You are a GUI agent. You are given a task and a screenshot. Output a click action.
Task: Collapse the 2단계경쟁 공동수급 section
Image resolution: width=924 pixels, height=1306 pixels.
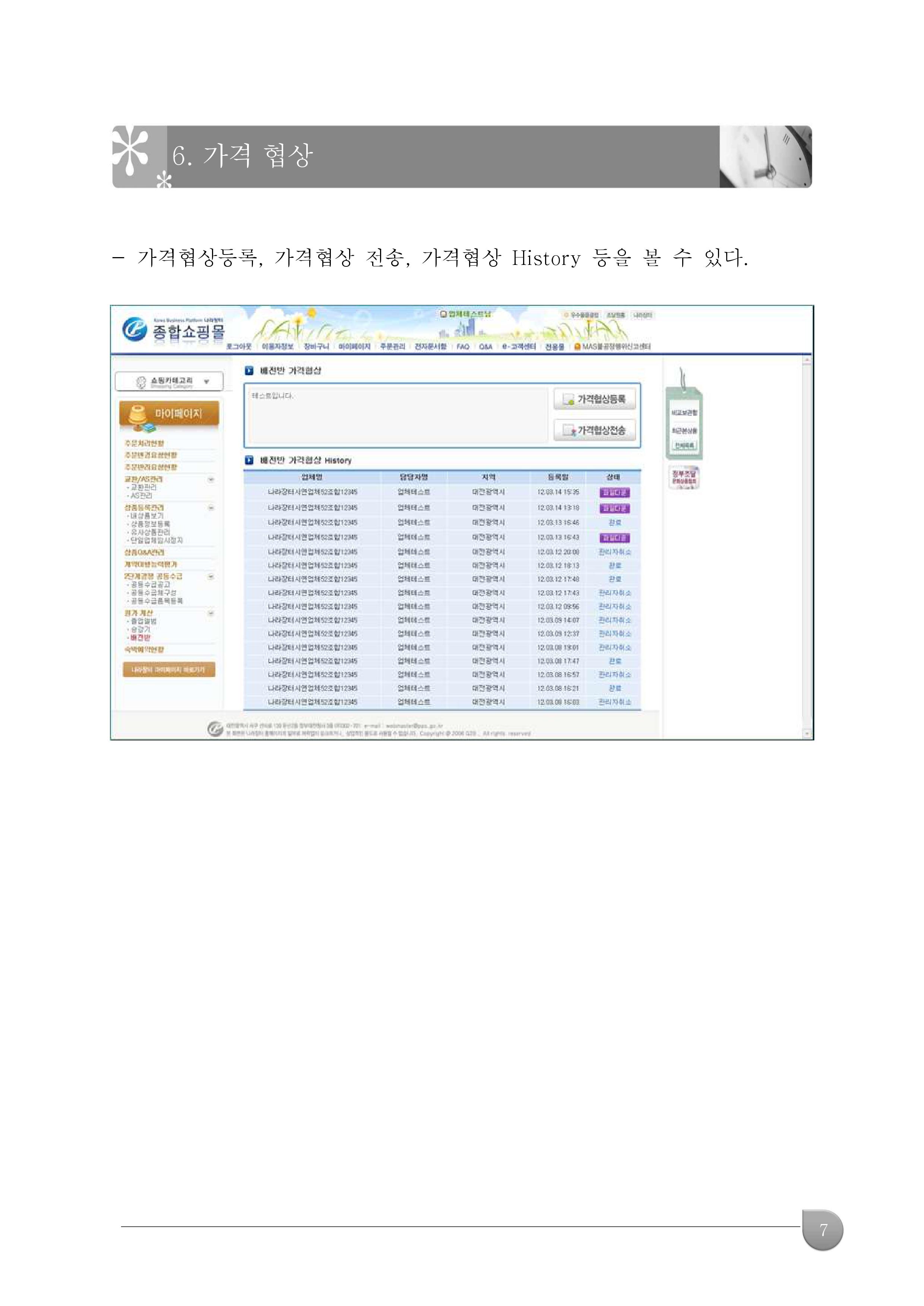211,576
